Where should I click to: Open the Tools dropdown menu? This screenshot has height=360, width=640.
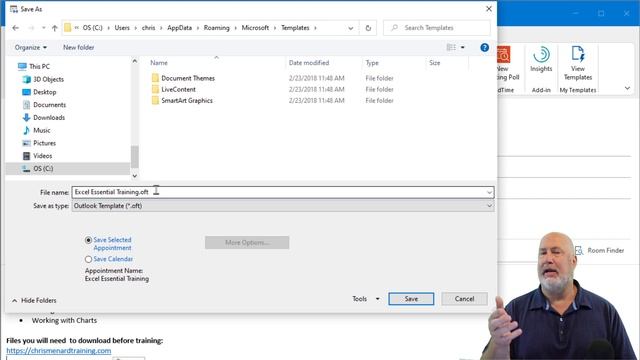[366, 299]
